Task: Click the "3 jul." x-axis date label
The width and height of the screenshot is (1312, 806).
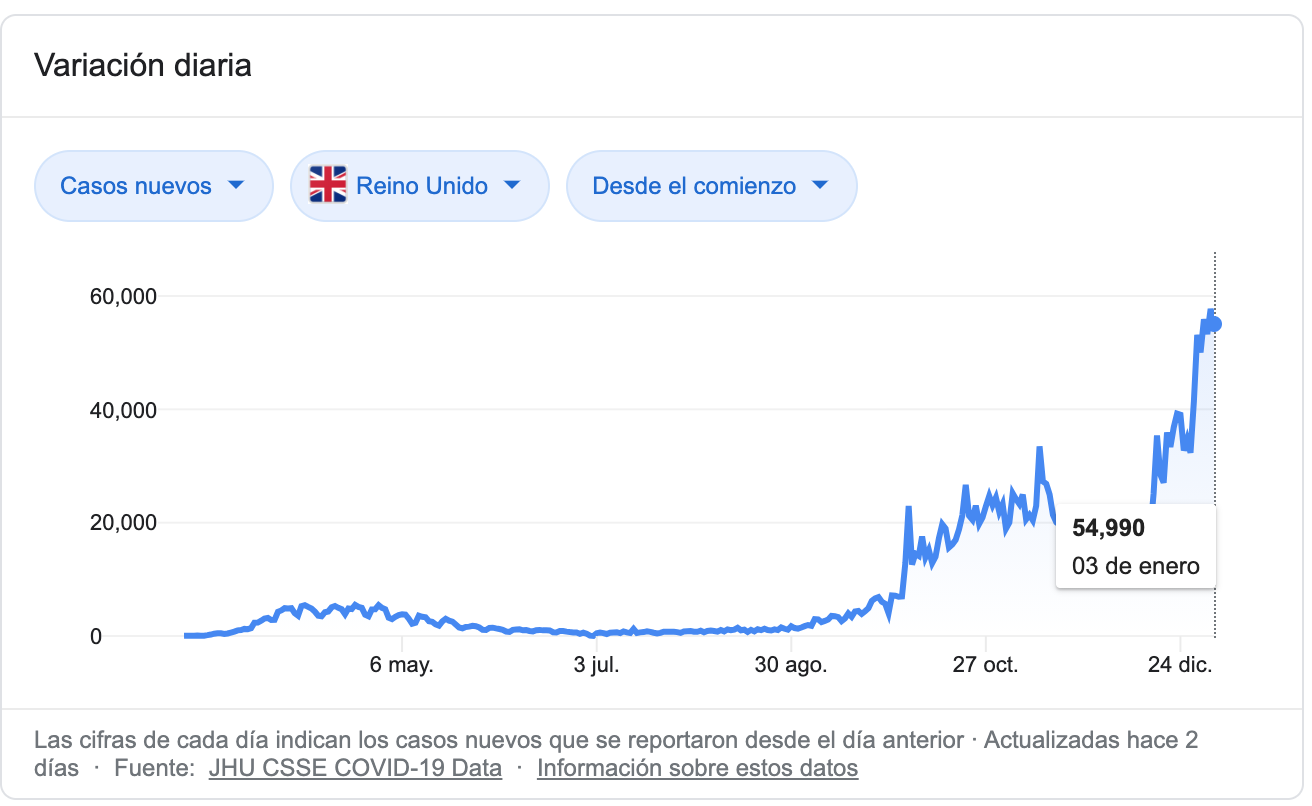Action: [599, 666]
